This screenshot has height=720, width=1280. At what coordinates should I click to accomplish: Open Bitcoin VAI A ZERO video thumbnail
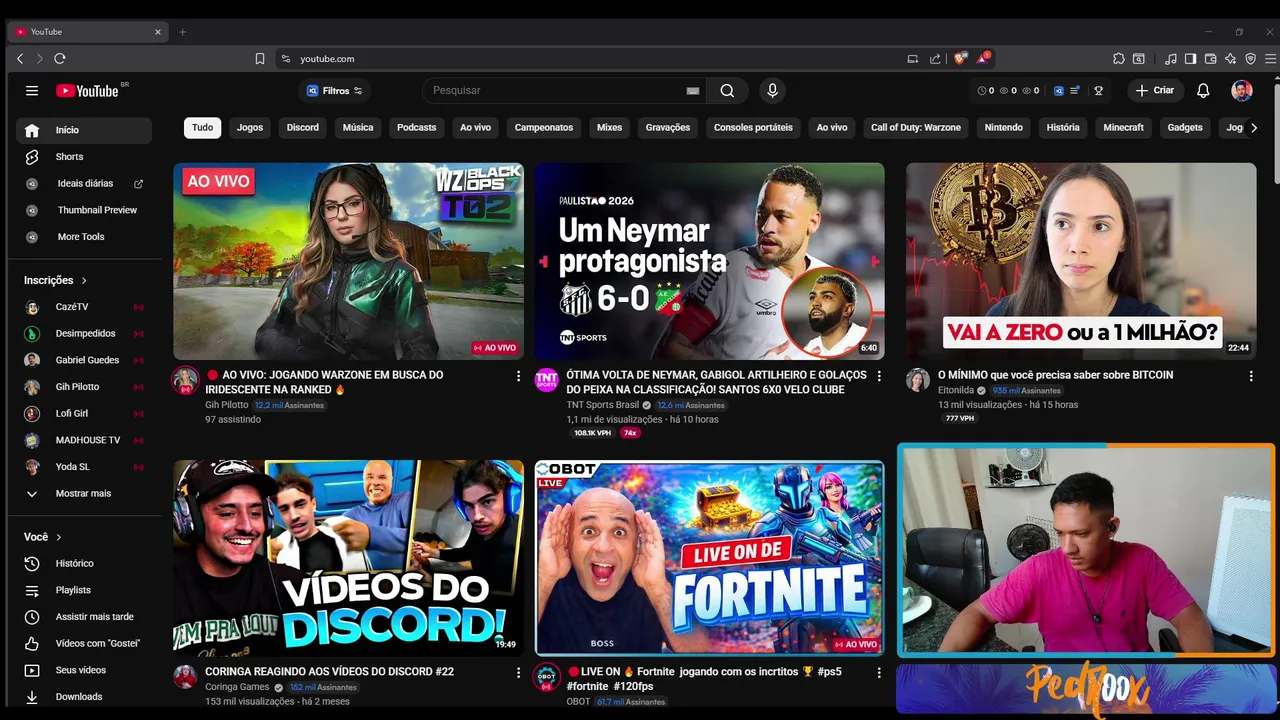coord(1081,261)
